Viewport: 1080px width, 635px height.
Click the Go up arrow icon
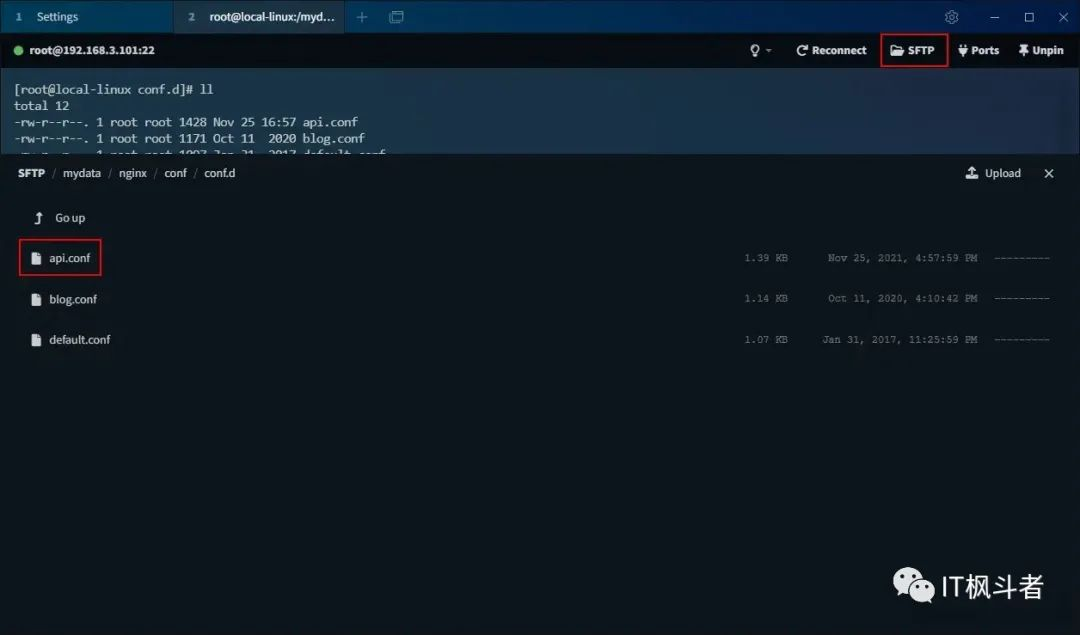(x=39, y=218)
